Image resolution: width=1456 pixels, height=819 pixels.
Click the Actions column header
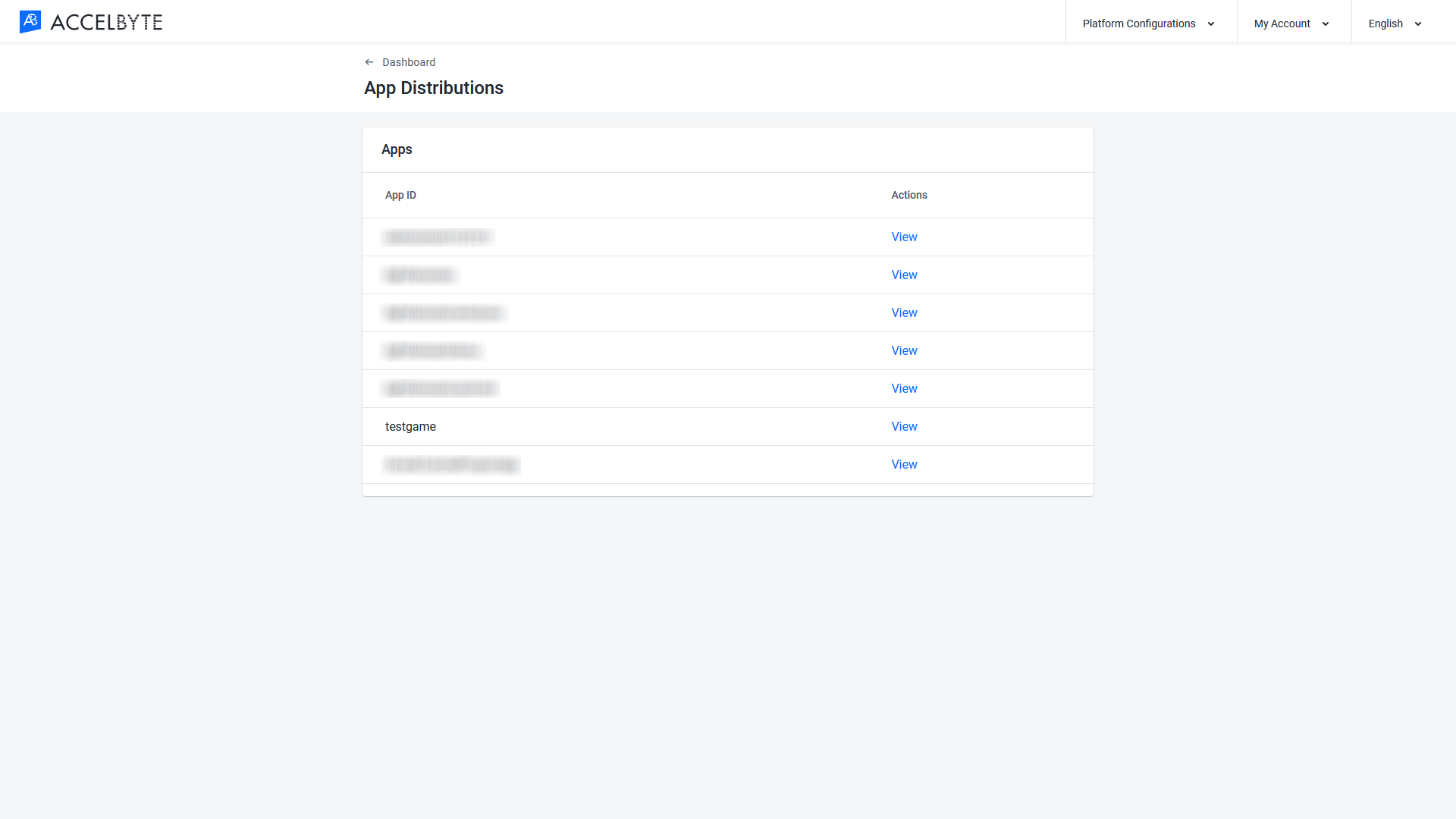[x=909, y=195]
